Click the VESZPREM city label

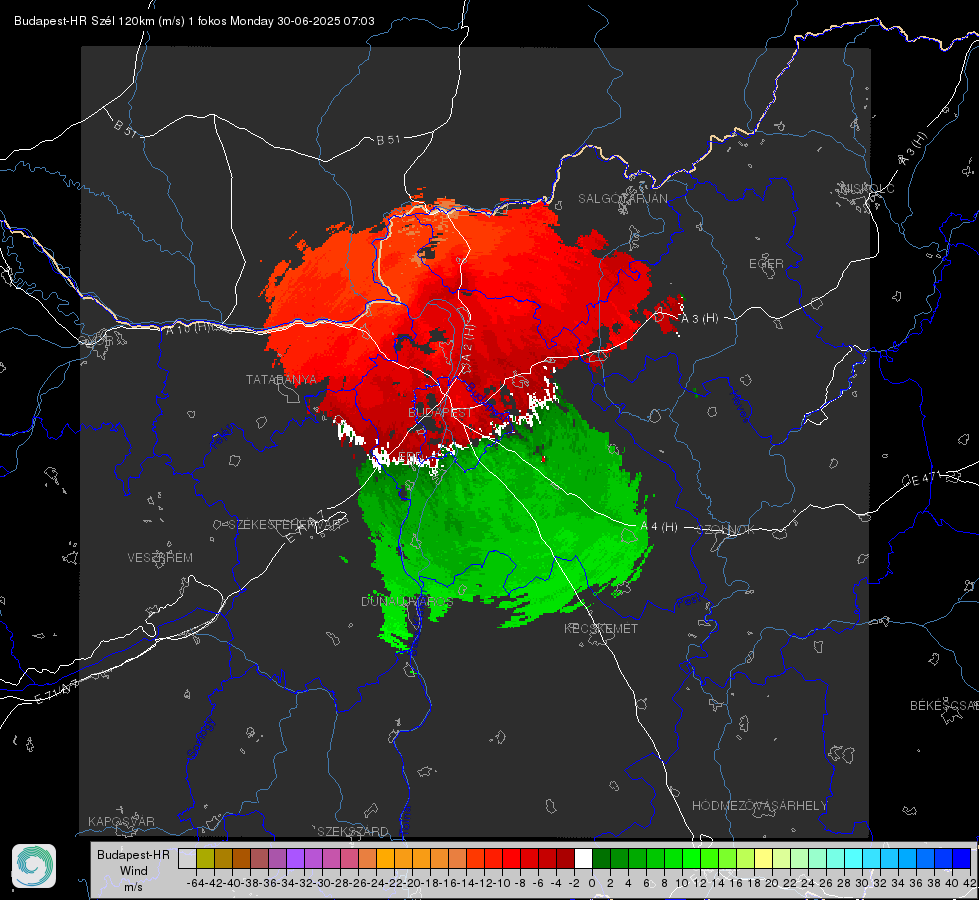[160, 558]
